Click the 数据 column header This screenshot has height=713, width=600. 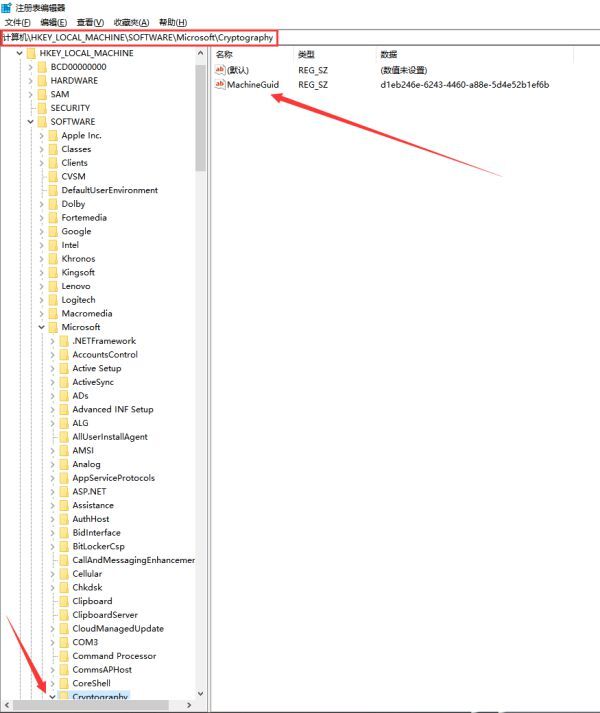(388, 54)
